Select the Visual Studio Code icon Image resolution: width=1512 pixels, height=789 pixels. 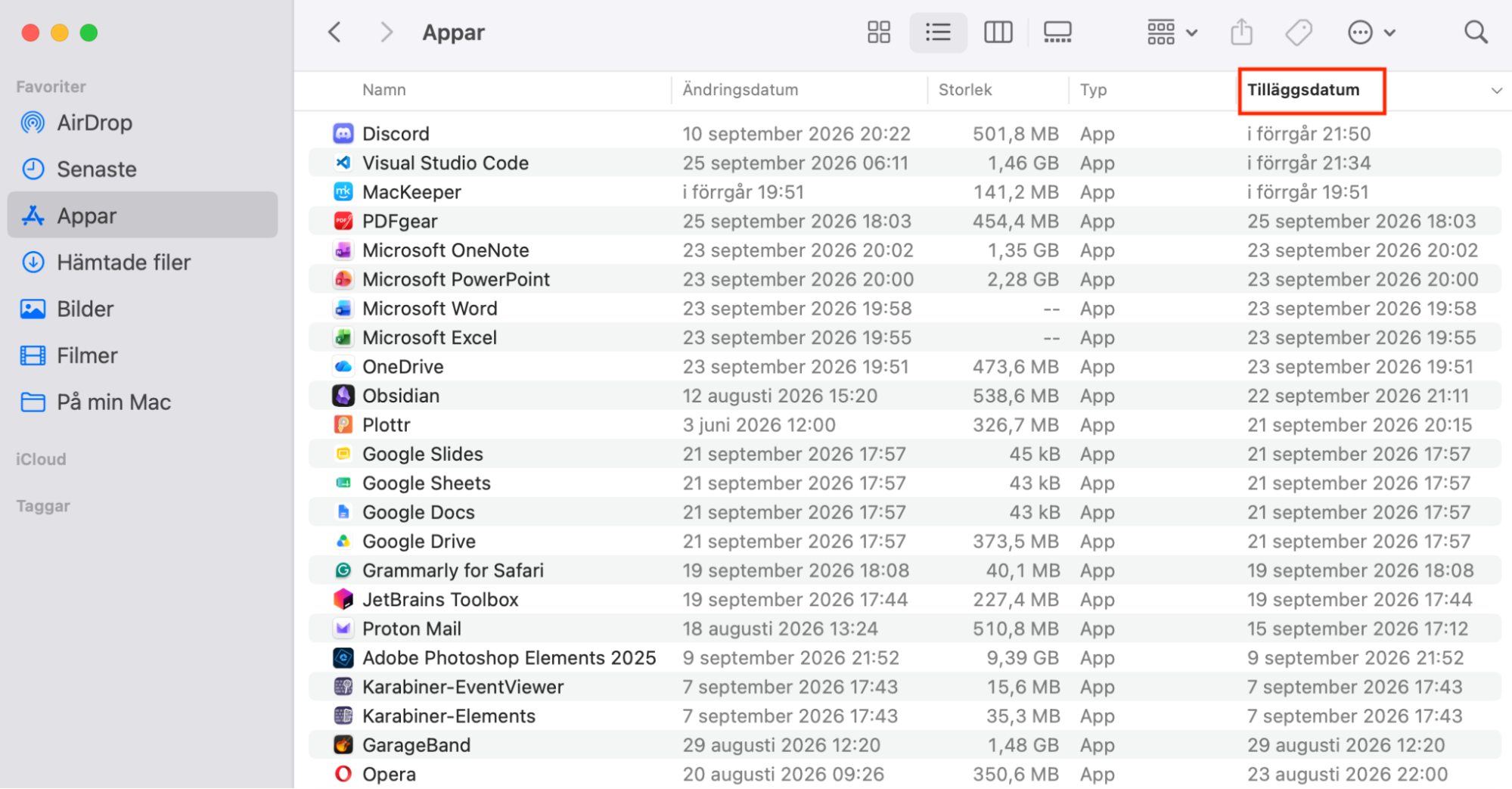pos(343,163)
